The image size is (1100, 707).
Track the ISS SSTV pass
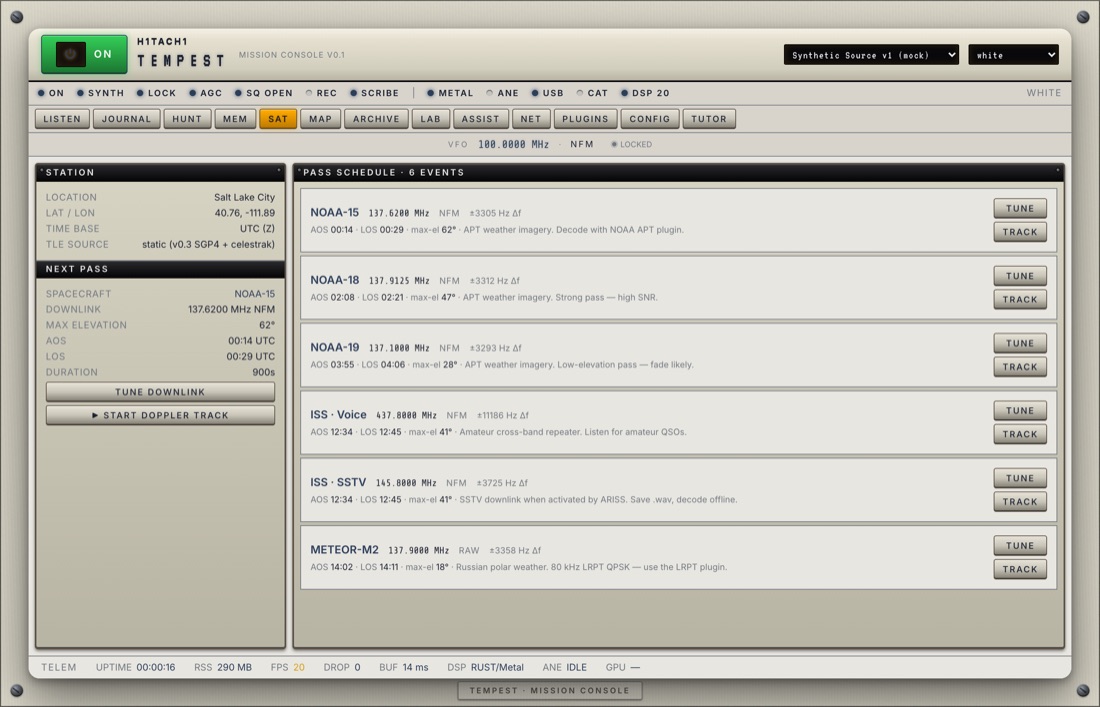[x=1020, y=501]
